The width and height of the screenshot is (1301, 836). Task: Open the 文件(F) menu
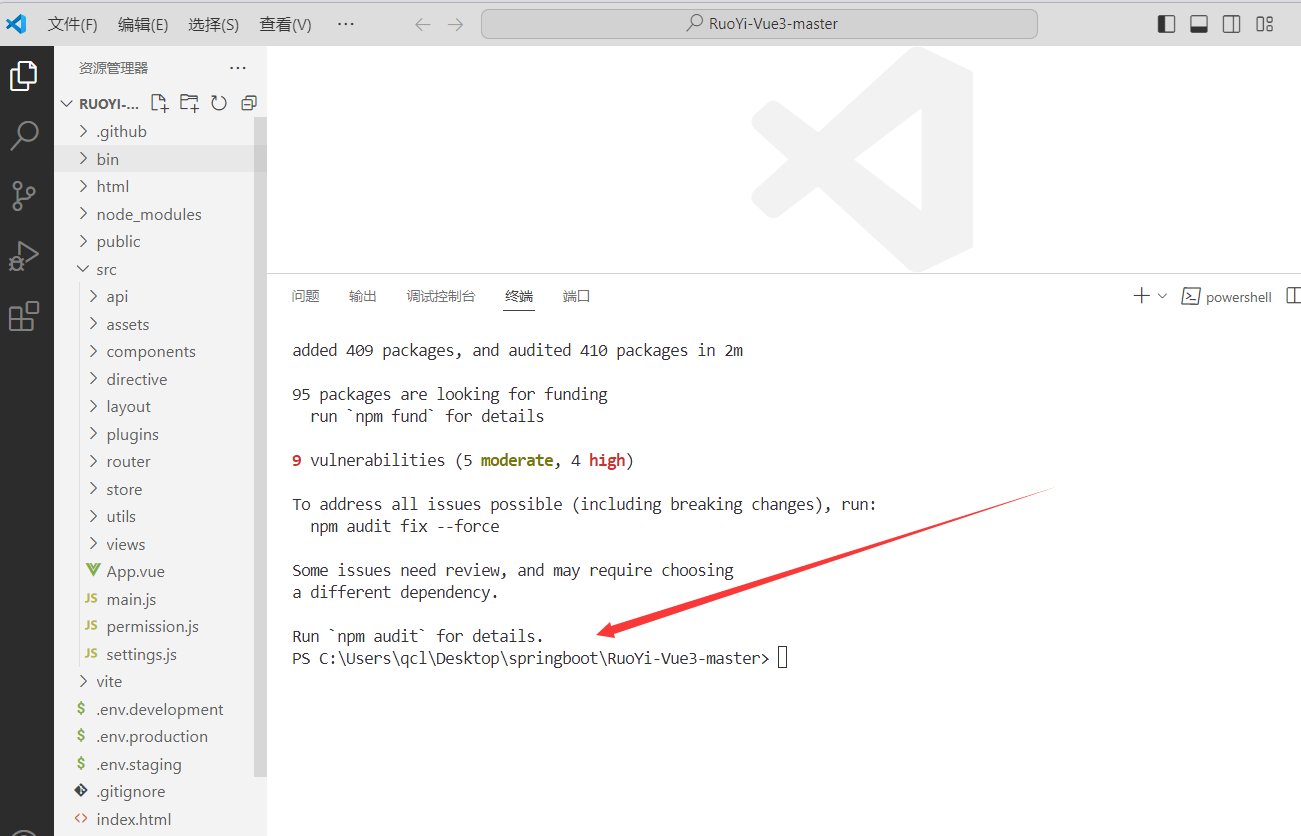(x=73, y=24)
